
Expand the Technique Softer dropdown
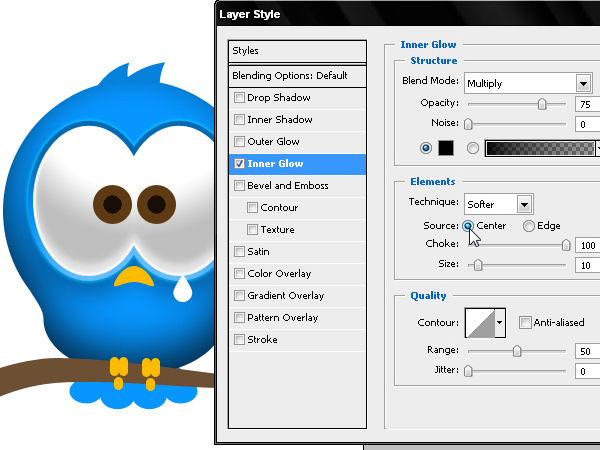pos(499,204)
